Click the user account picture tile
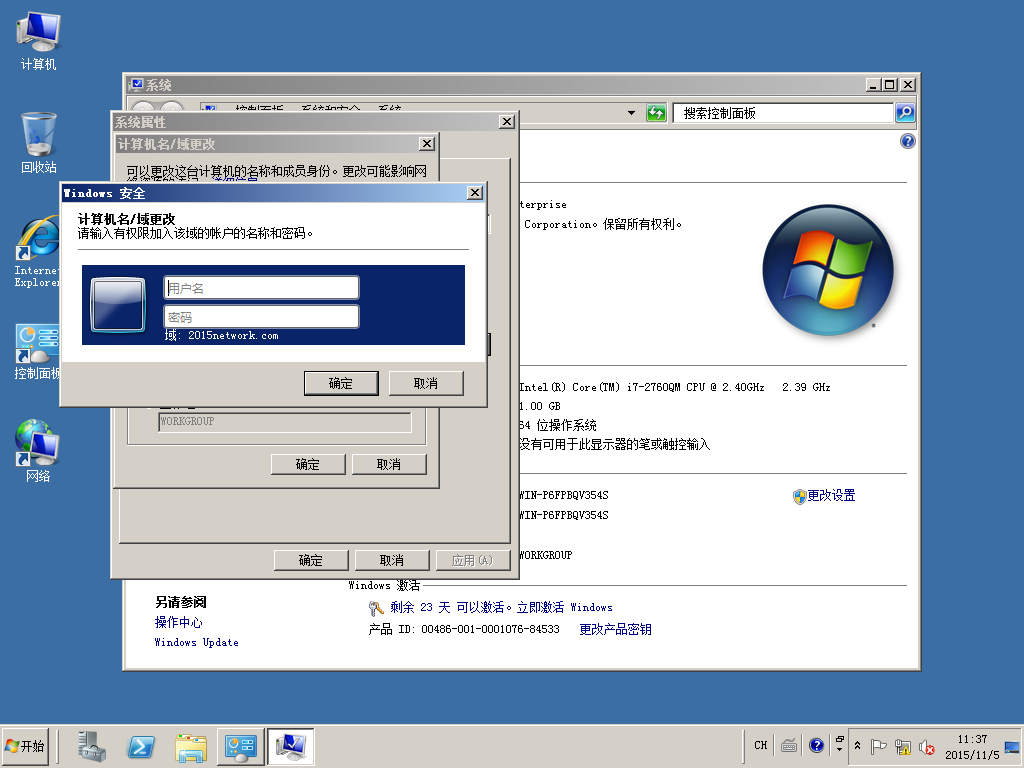Image resolution: width=1024 pixels, height=768 pixels. click(x=118, y=304)
